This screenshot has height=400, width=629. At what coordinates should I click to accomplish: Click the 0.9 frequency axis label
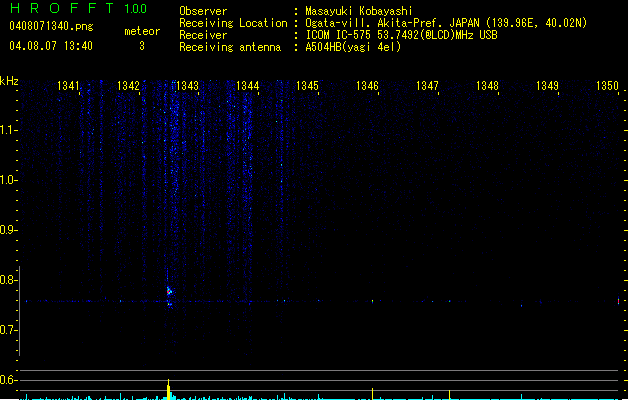click(x=8, y=230)
